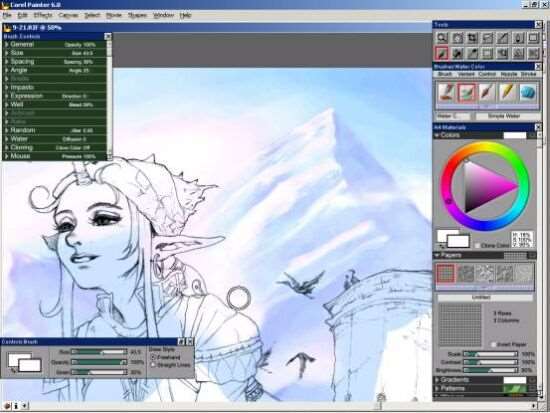Expand the Impasto brush controls section
Image resolution: width=550 pixels, height=413 pixels.
7,87
